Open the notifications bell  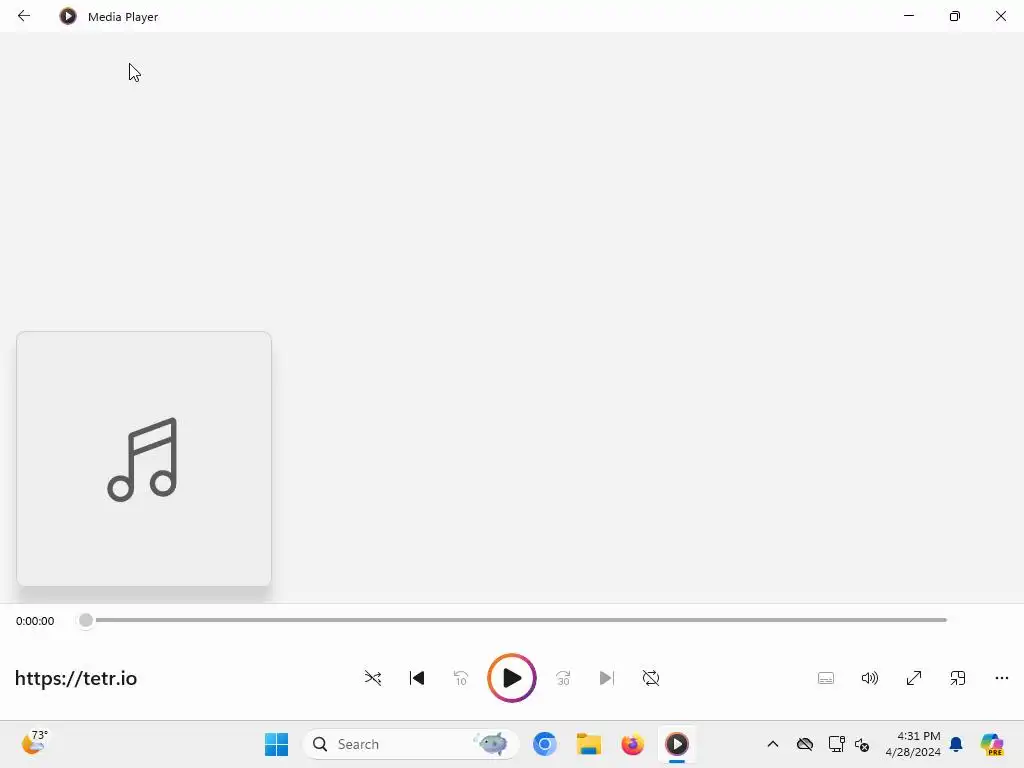tap(956, 744)
